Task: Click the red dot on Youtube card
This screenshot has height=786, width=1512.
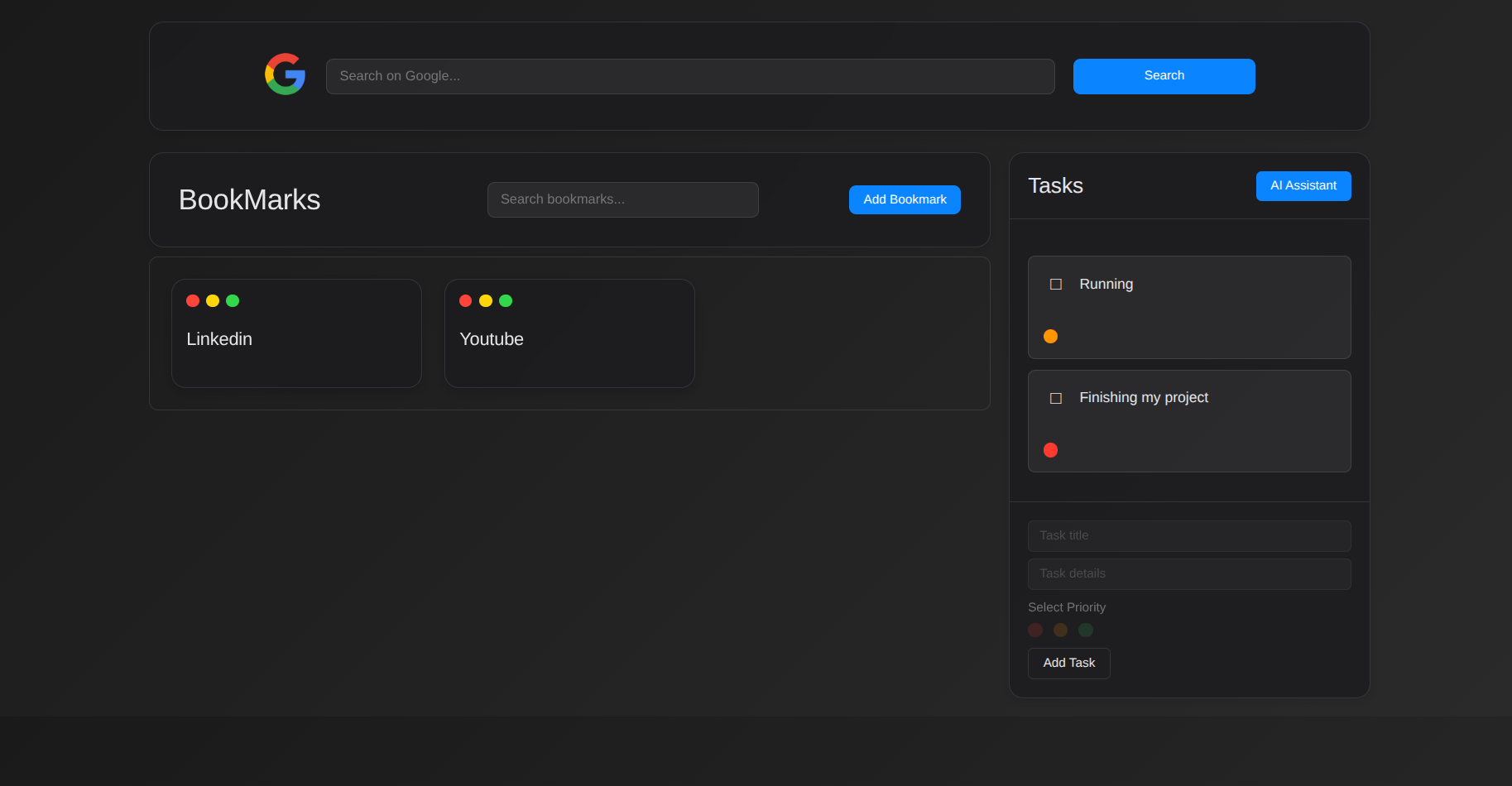Action: coord(466,301)
